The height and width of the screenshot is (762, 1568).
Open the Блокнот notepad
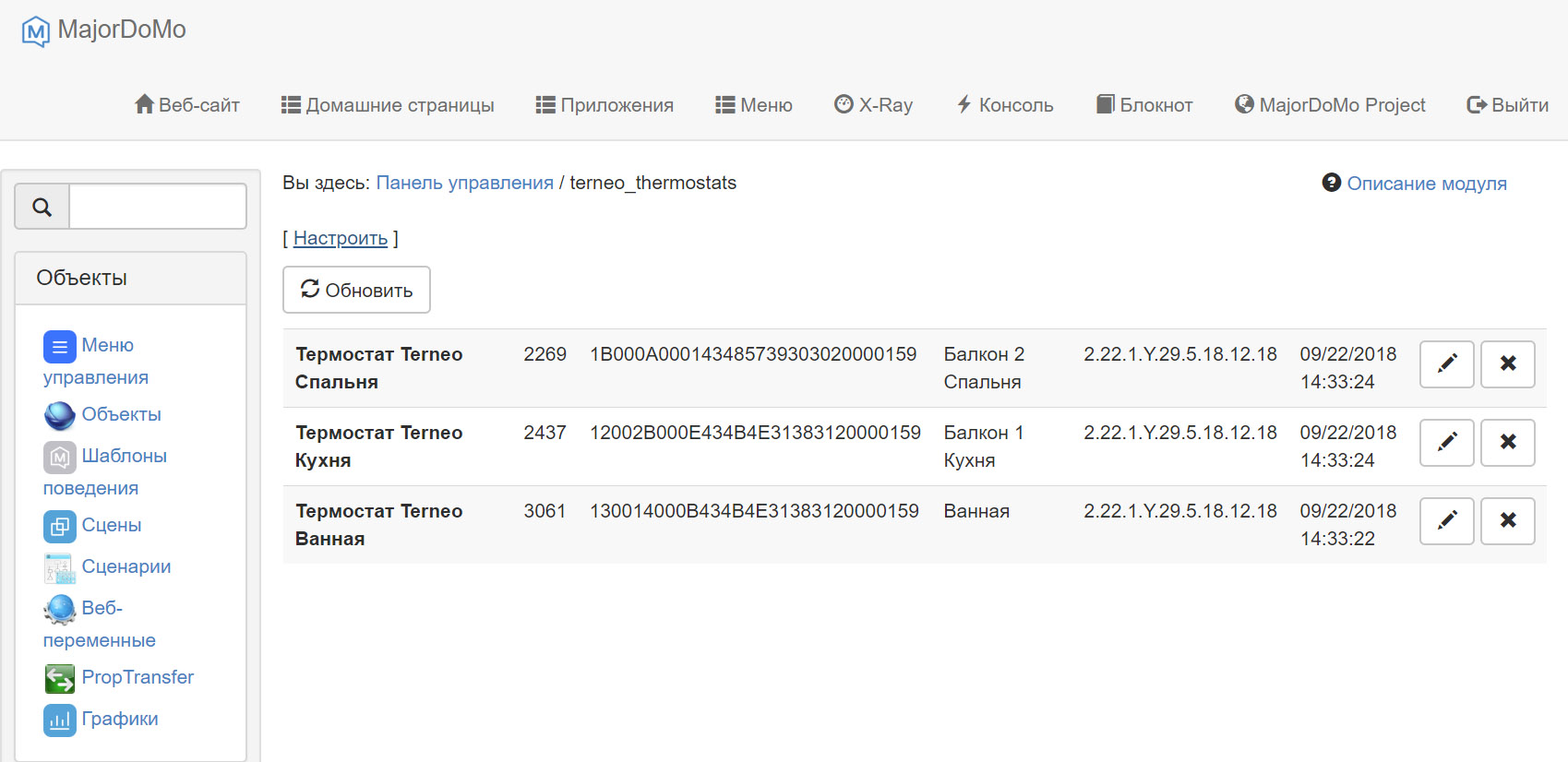[x=1144, y=105]
